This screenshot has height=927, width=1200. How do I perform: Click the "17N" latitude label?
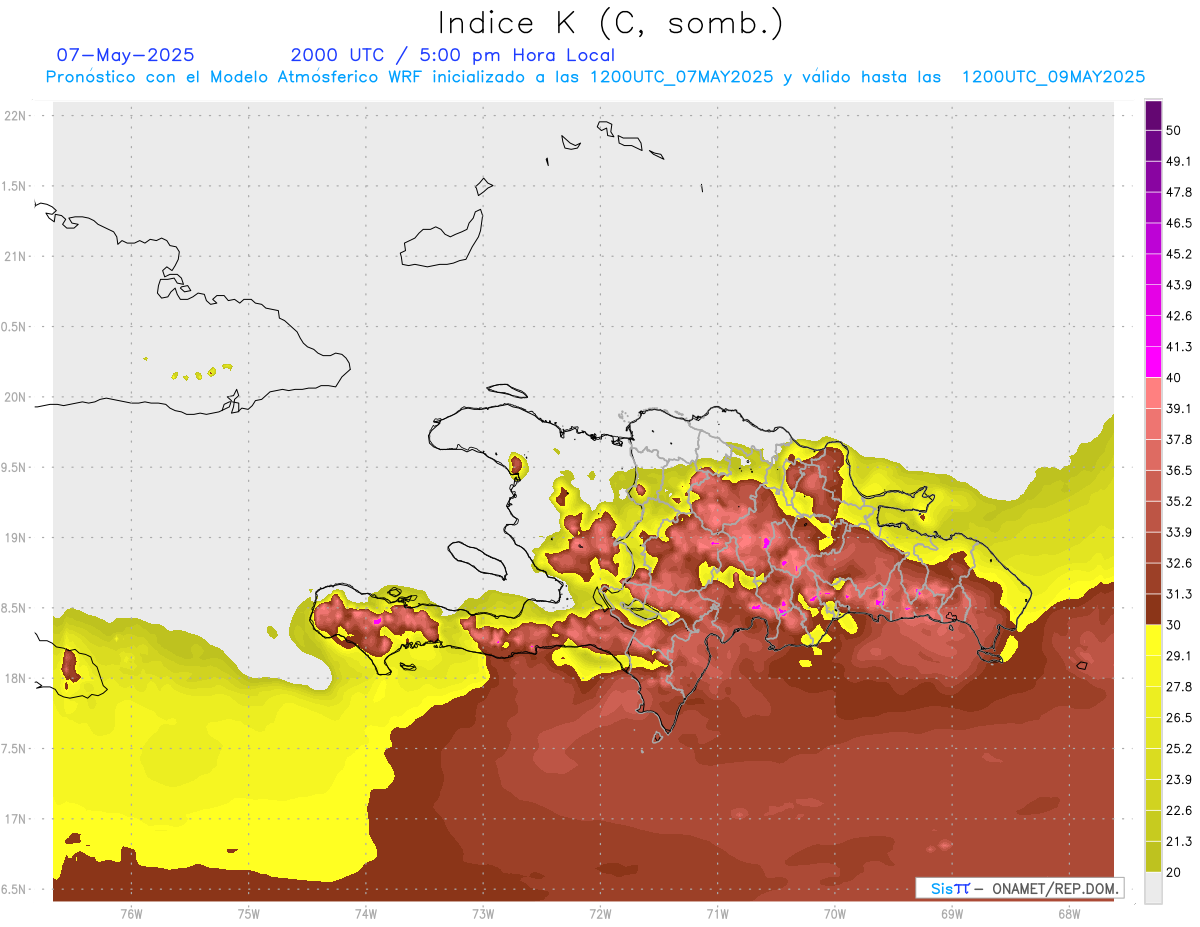tap(15, 820)
